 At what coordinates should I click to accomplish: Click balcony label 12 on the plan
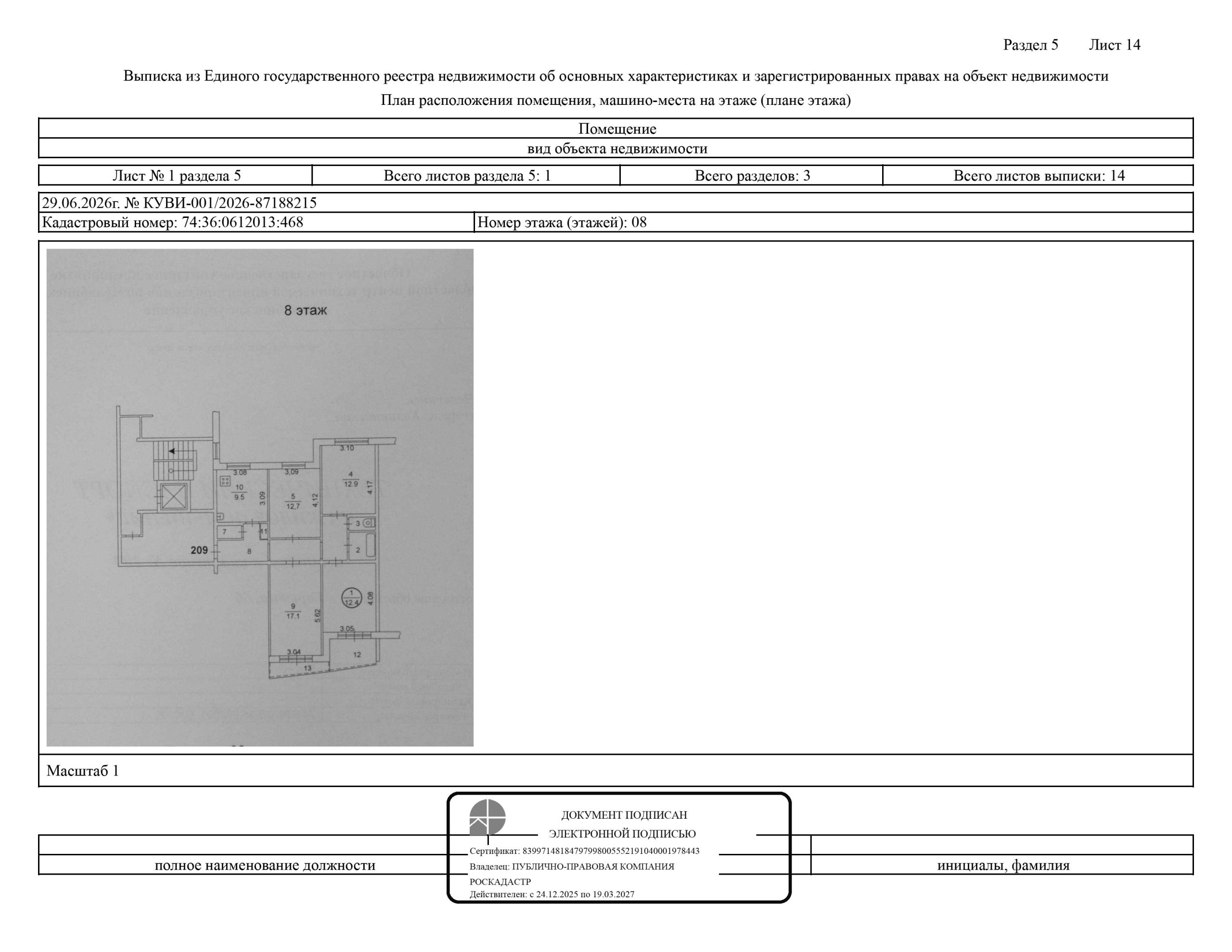[357, 655]
